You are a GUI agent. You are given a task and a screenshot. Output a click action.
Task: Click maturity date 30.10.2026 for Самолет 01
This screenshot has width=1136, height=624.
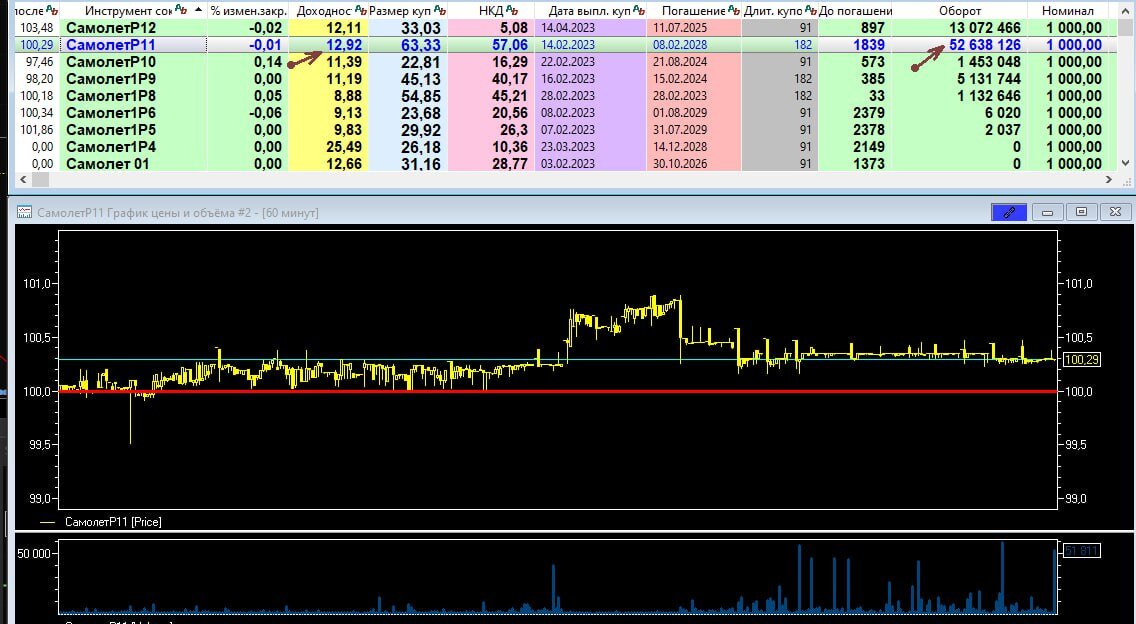coord(680,164)
